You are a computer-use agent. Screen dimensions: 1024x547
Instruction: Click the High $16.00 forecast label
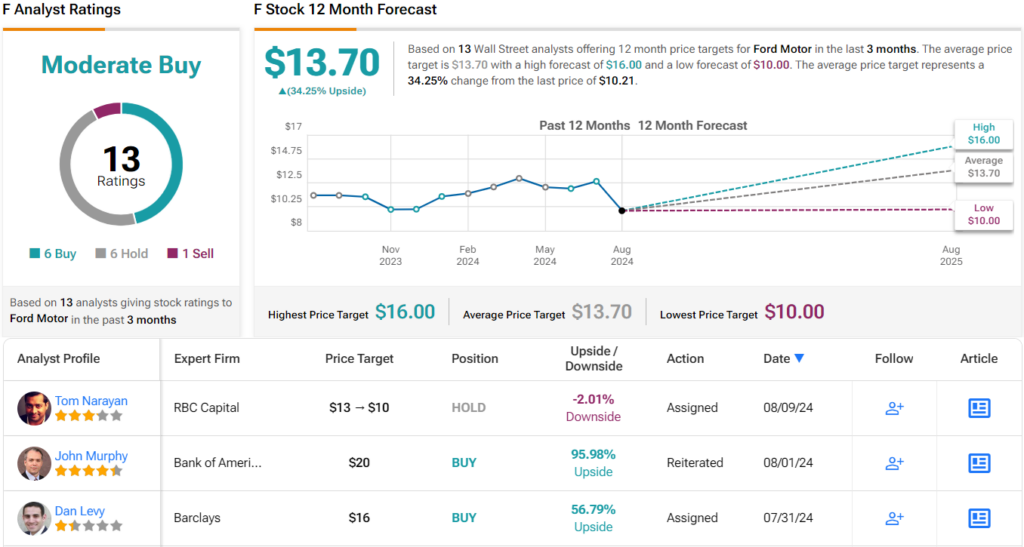983,134
